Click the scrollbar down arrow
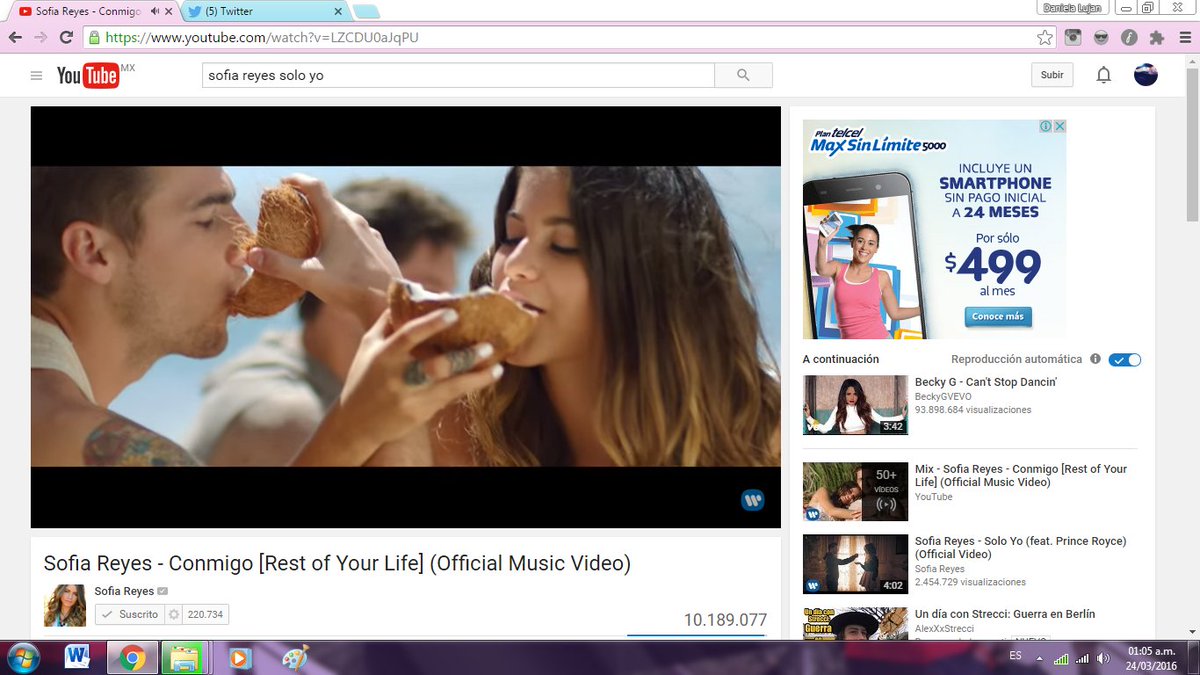 point(1192,632)
